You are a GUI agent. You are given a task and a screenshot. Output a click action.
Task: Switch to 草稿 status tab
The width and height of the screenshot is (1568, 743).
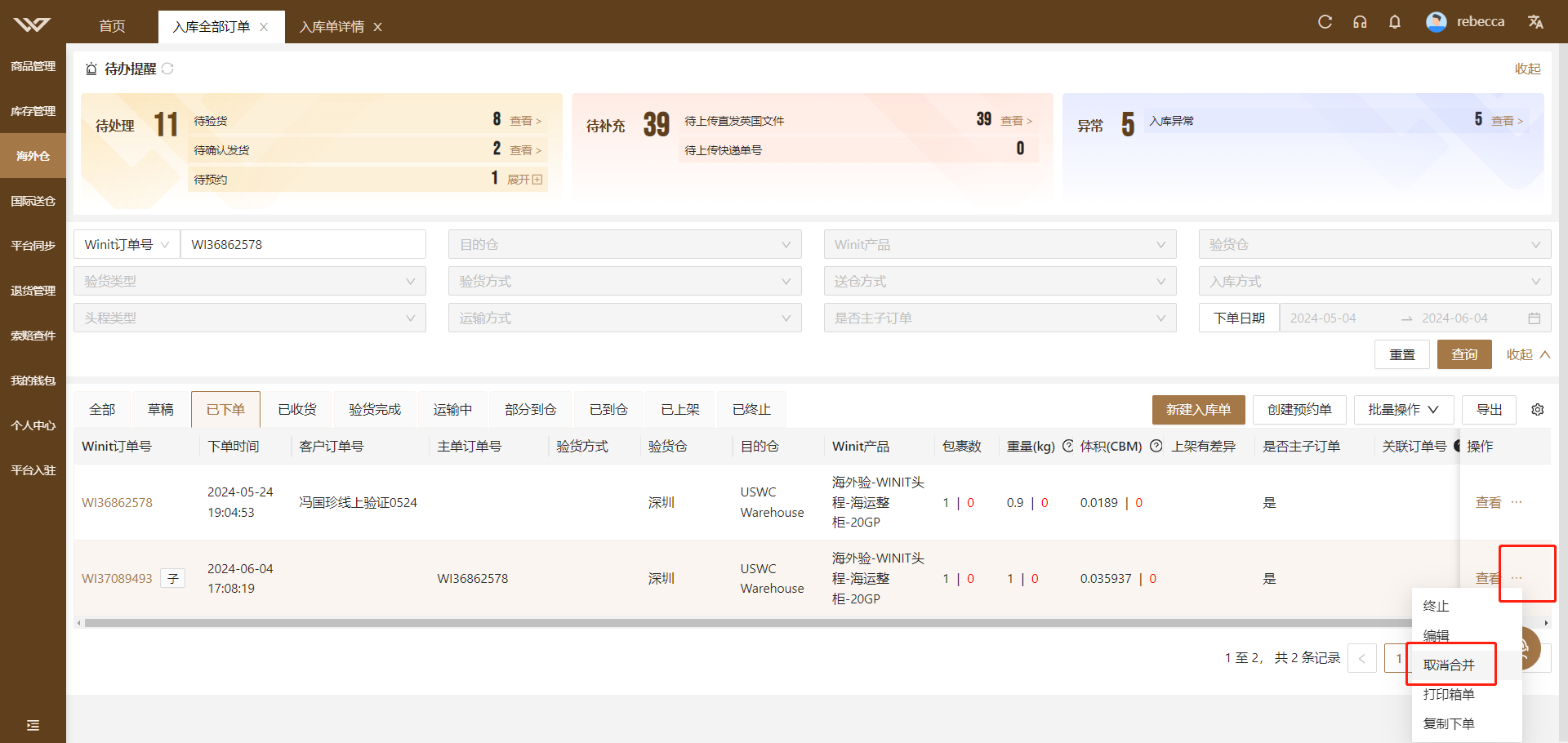(x=161, y=410)
